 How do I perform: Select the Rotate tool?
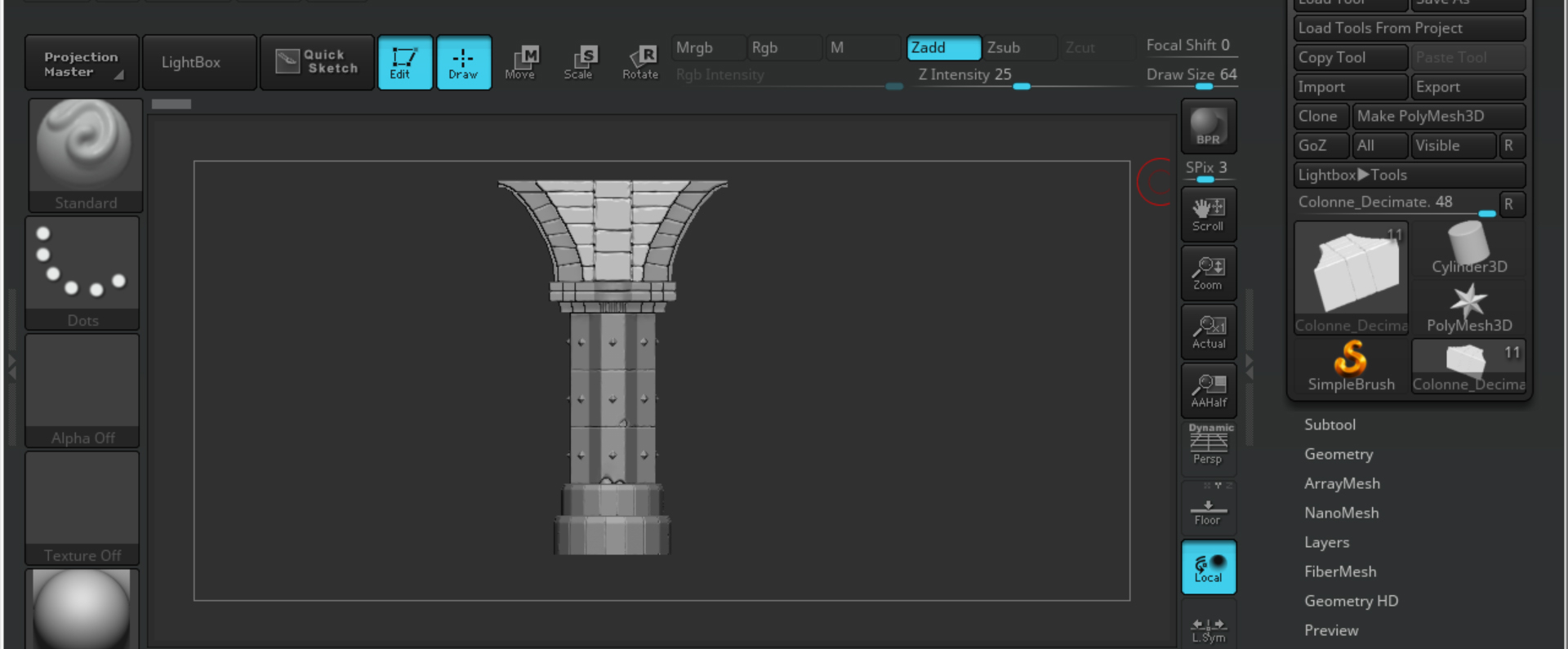tap(640, 63)
